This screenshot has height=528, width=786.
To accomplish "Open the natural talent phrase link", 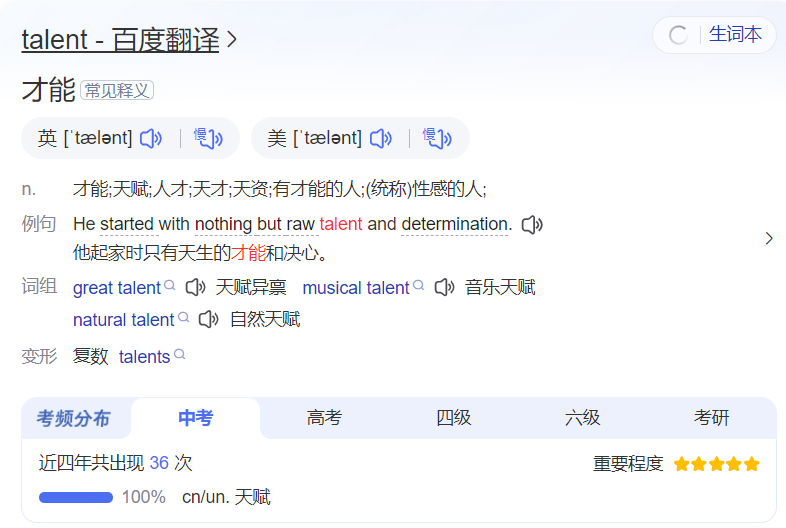I will coord(123,319).
